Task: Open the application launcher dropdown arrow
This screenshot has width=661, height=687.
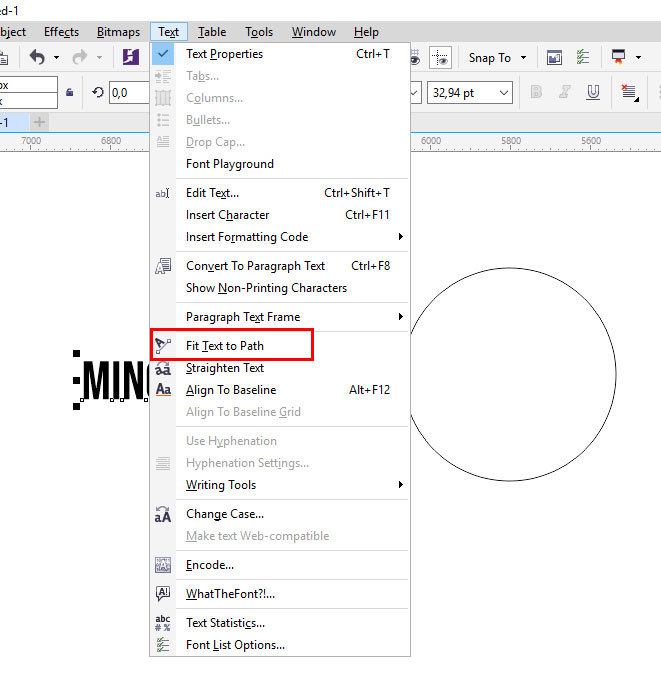Action: pos(639,57)
